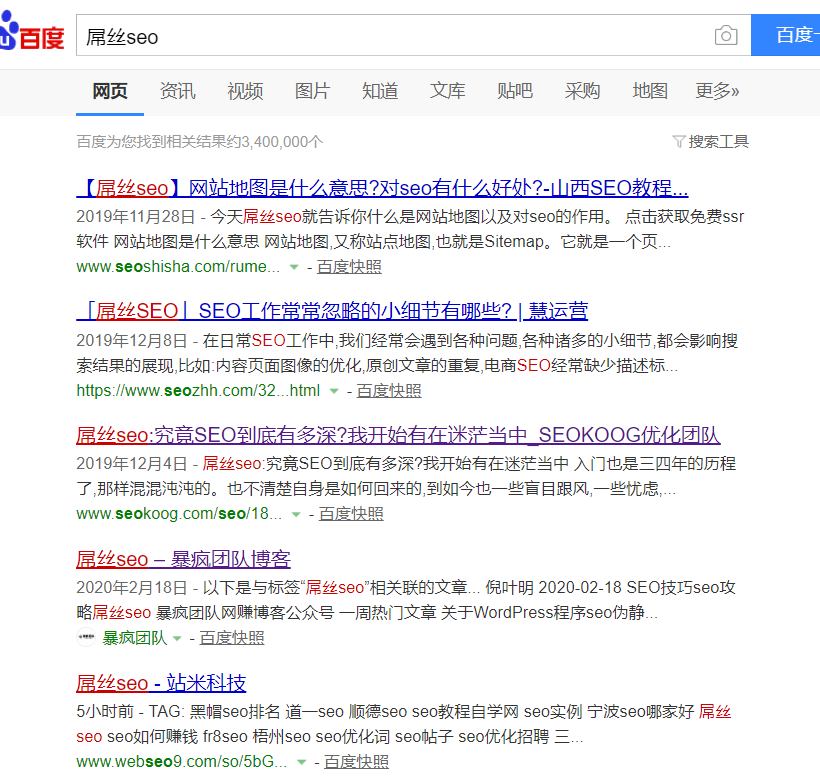Viewport: 820px width, 777px height.
Task: Open the 资讯 tab
Action: pos(178,90)
